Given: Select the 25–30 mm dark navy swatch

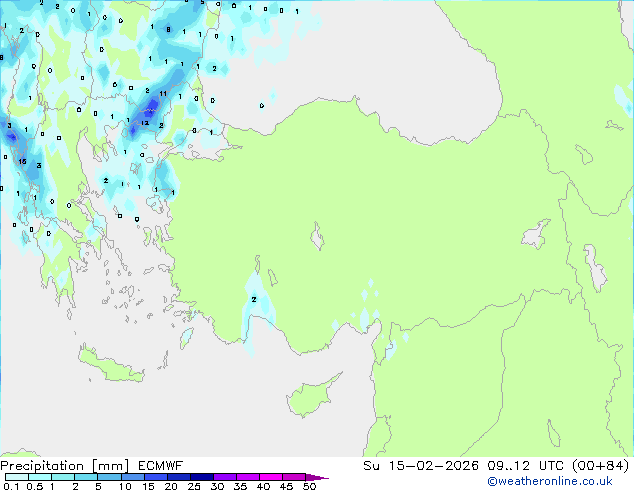Looking at the screenshot, I should (x=202, y=477).
